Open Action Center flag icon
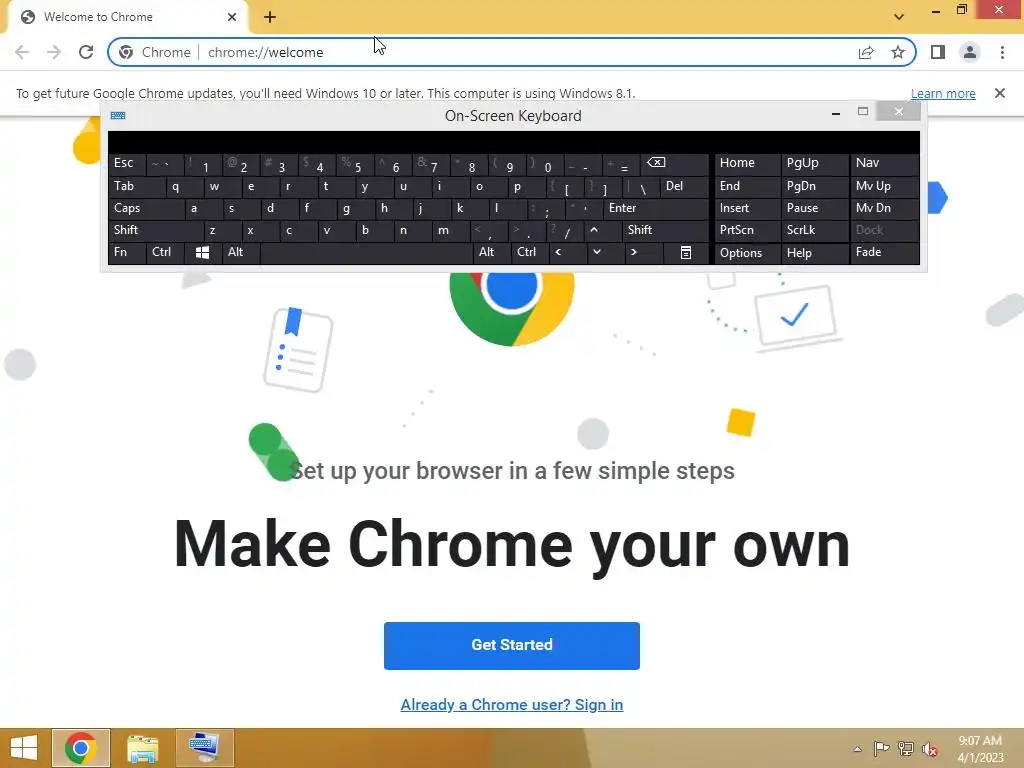This screenshot has height=768, width=1024. point(881,749)
